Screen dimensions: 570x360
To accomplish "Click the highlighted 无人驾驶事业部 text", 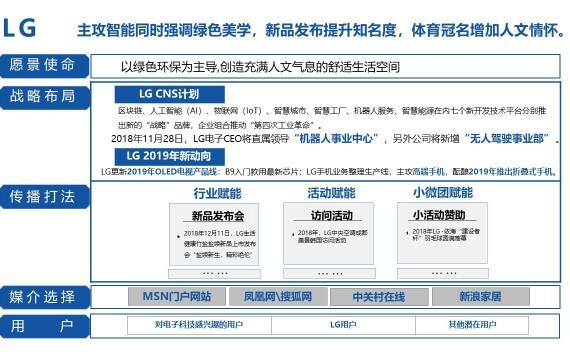I will click(x=507, y=139).
